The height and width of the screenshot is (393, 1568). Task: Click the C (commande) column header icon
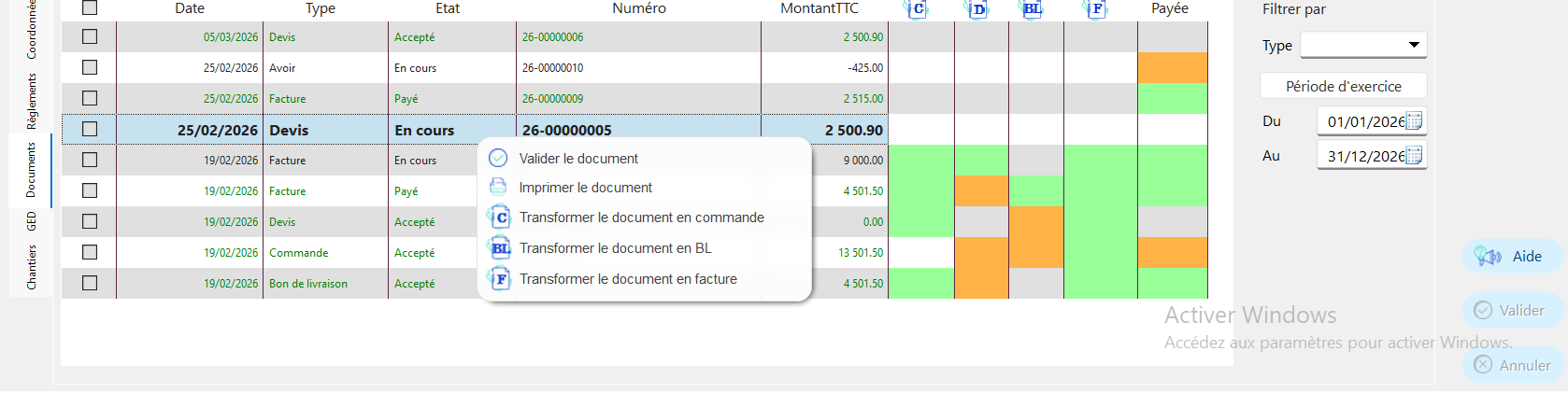pyautogui.click(x=917, y=8)
